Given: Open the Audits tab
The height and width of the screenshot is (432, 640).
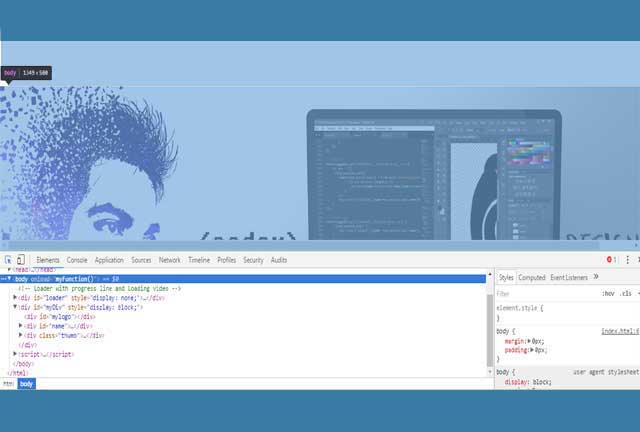Looking at the screenshot, I should pos(279,260).
